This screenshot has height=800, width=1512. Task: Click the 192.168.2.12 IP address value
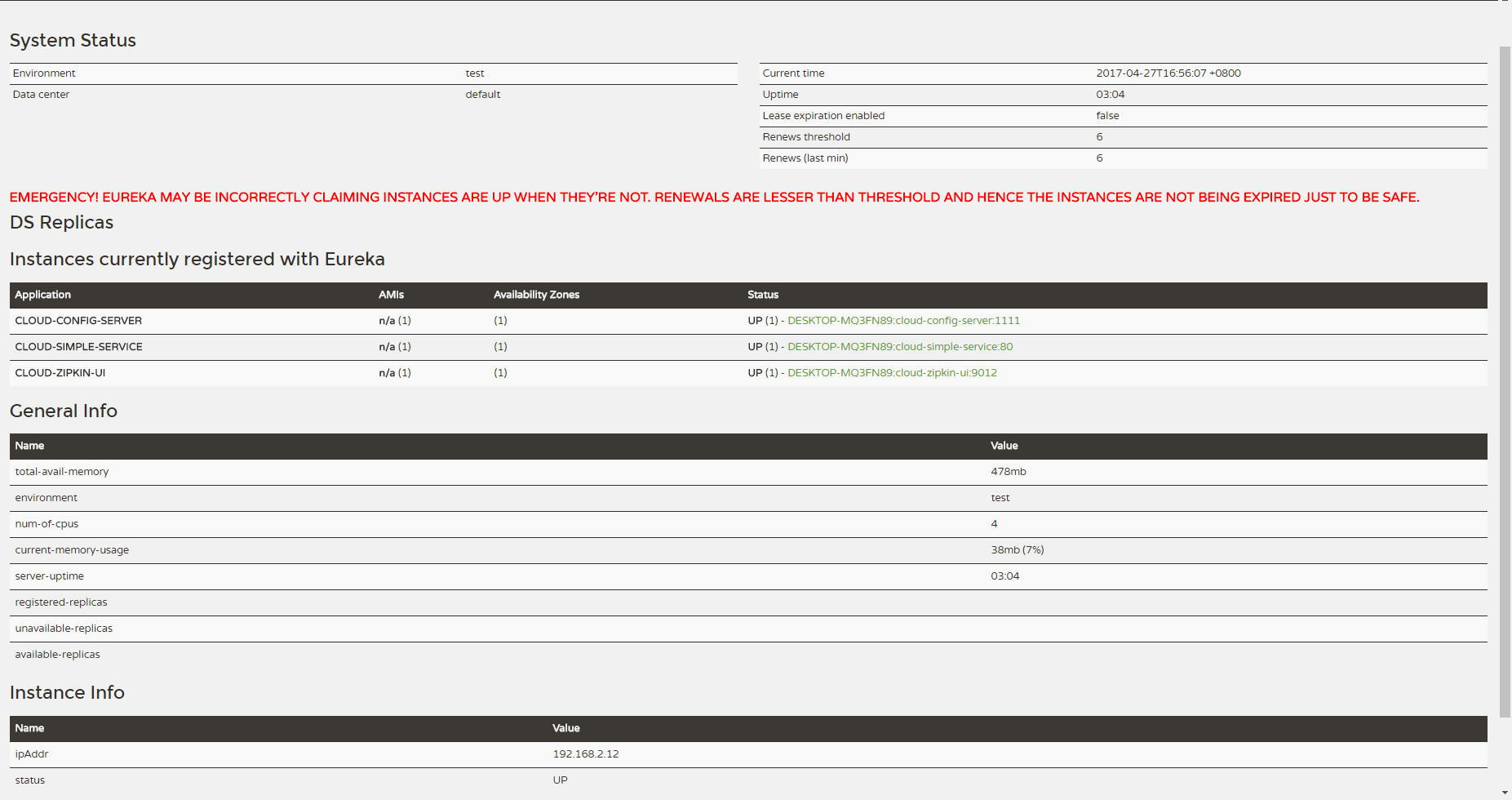tap(586, 754)
